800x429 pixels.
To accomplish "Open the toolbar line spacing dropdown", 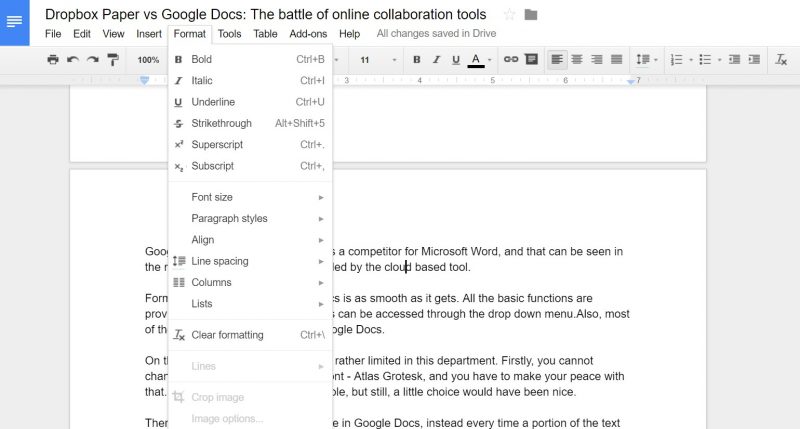I will pyautogui.click(x=646, y=60).
